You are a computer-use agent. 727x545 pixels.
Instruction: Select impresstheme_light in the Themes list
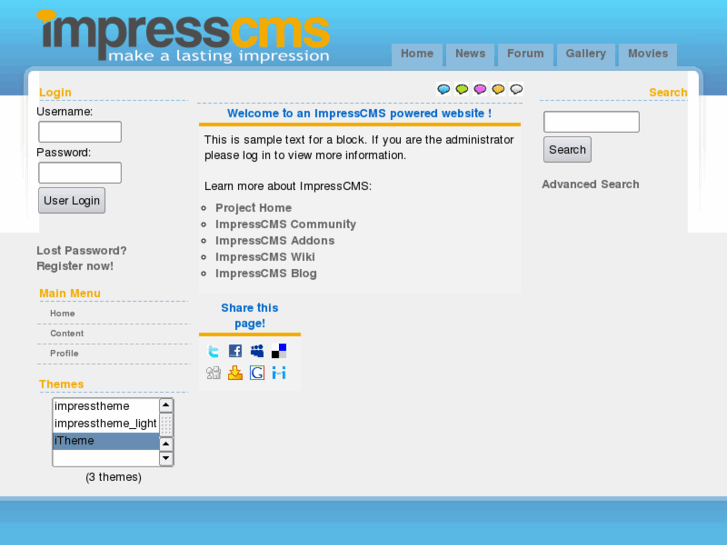pyautogui.click(x=106, y=423)
